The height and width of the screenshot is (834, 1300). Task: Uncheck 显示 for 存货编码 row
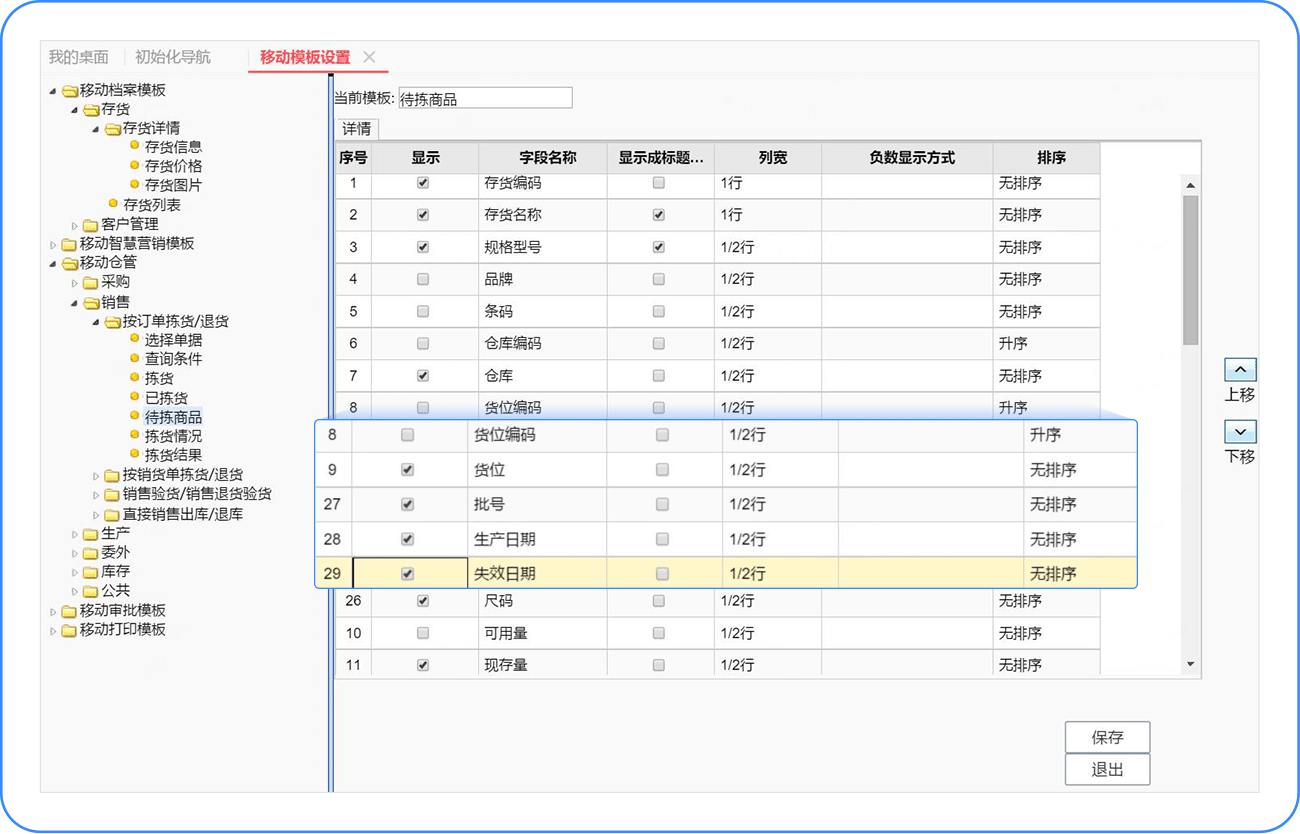click(423, 183)
